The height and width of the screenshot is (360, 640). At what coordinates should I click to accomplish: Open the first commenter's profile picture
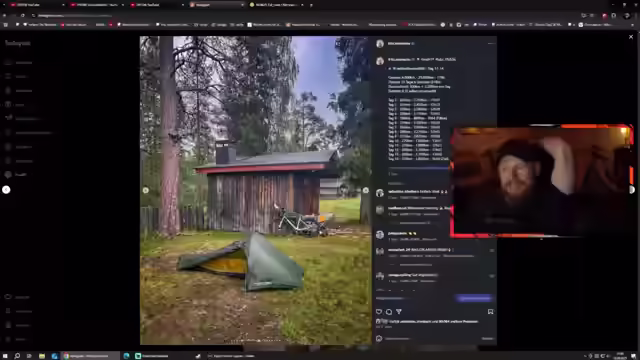coord(380,193)
